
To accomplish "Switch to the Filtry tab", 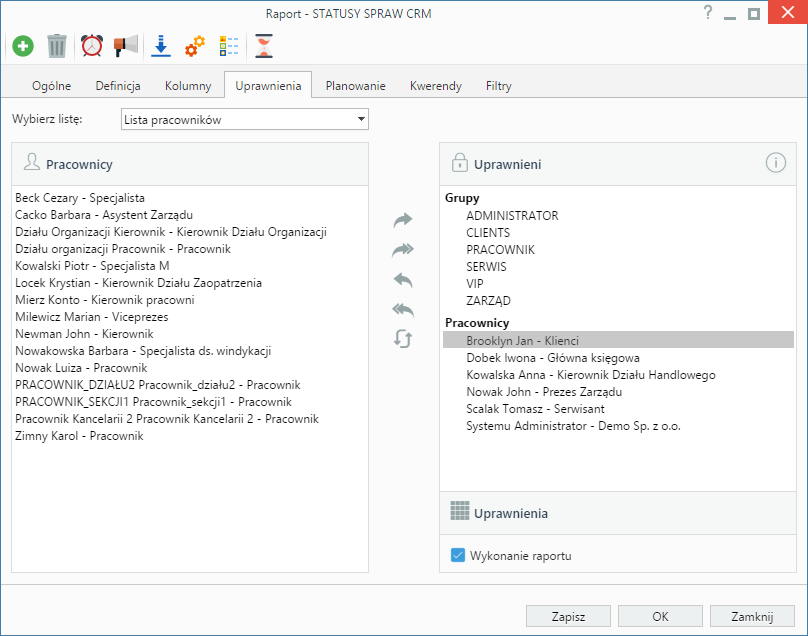I will tap(498, 86).
